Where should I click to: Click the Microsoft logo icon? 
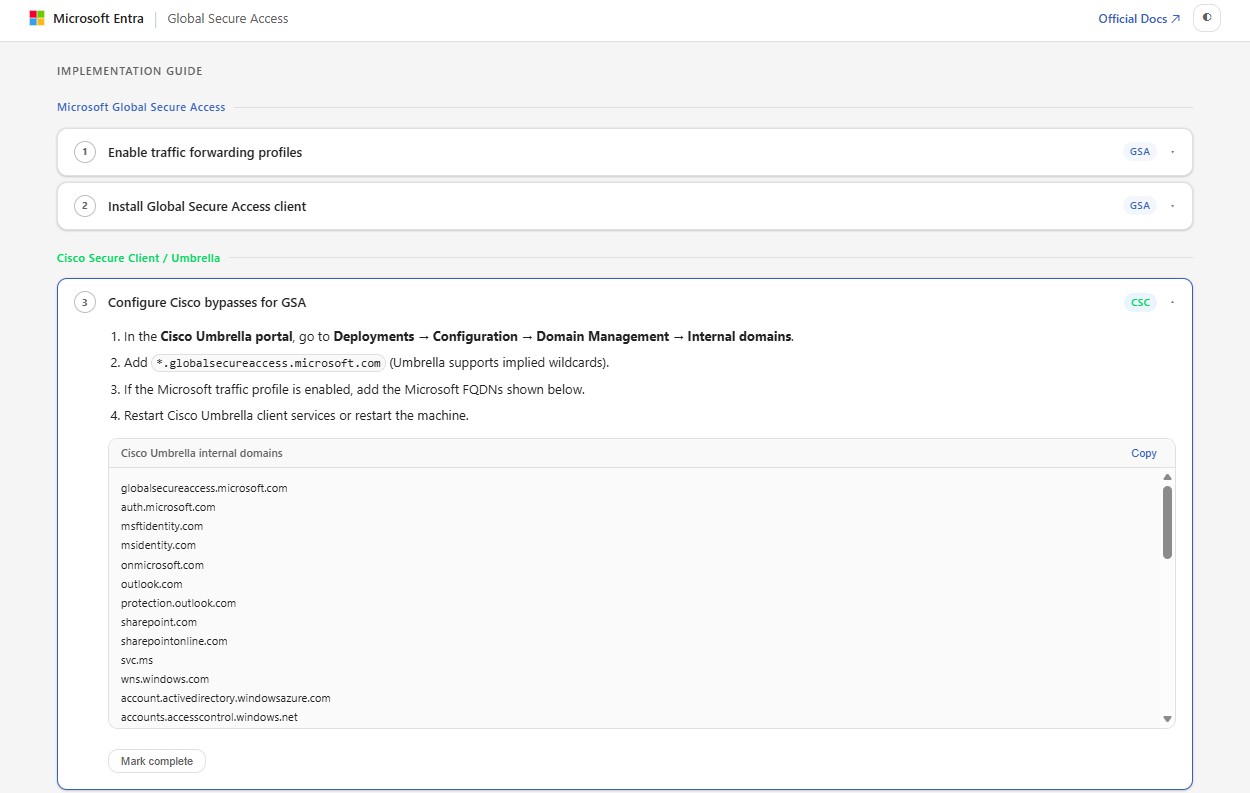coord(37,18)
